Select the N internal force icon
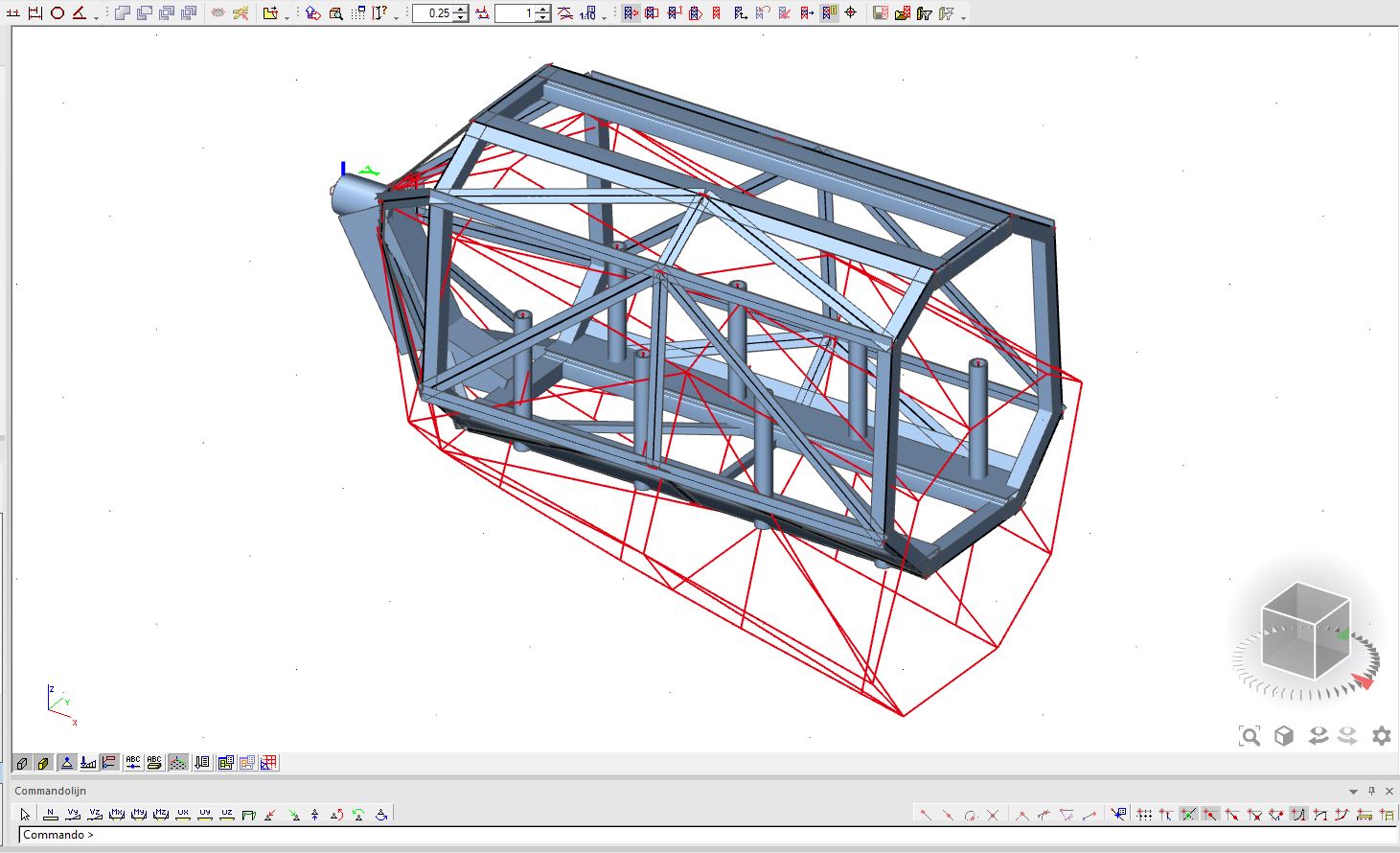1400x853 pixels. 51,815
